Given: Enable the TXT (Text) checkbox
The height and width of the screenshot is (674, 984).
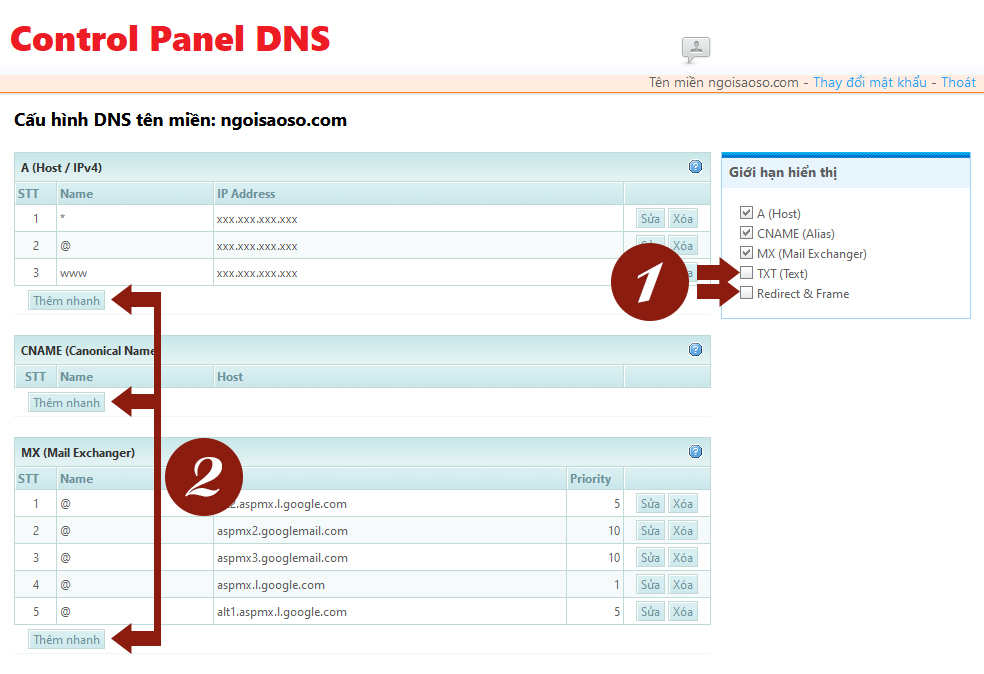Looking at the screenshot, I should 746,273.
